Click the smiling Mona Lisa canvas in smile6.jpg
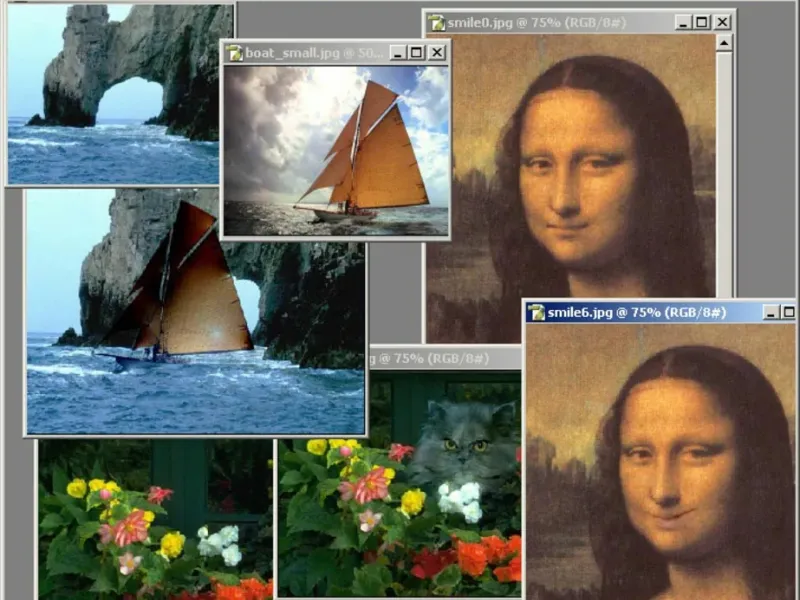Image resolution: width=800 pixels, height=600 pixels. point(661,462)
